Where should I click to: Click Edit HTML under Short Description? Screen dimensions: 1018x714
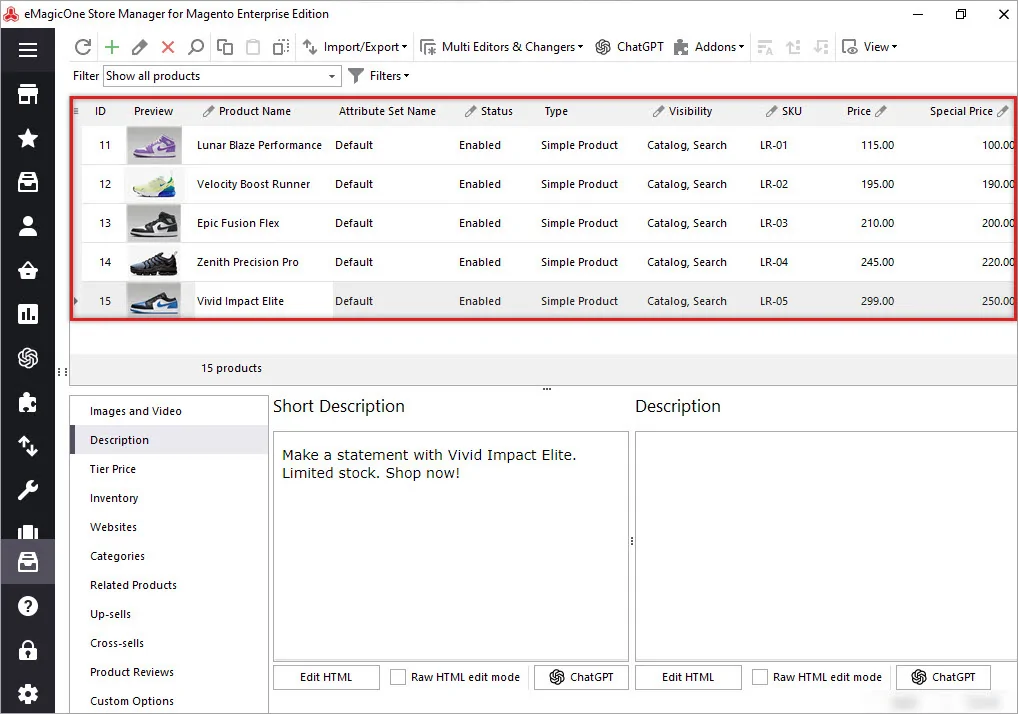(326, 677)
